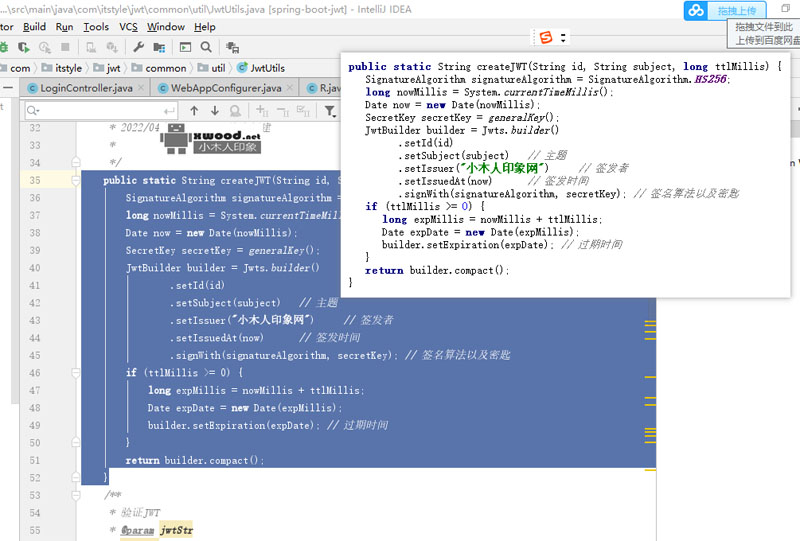Click the Debug bug icon in toolbar
Screen dimensions: 800x541
(x=3, y=47)
